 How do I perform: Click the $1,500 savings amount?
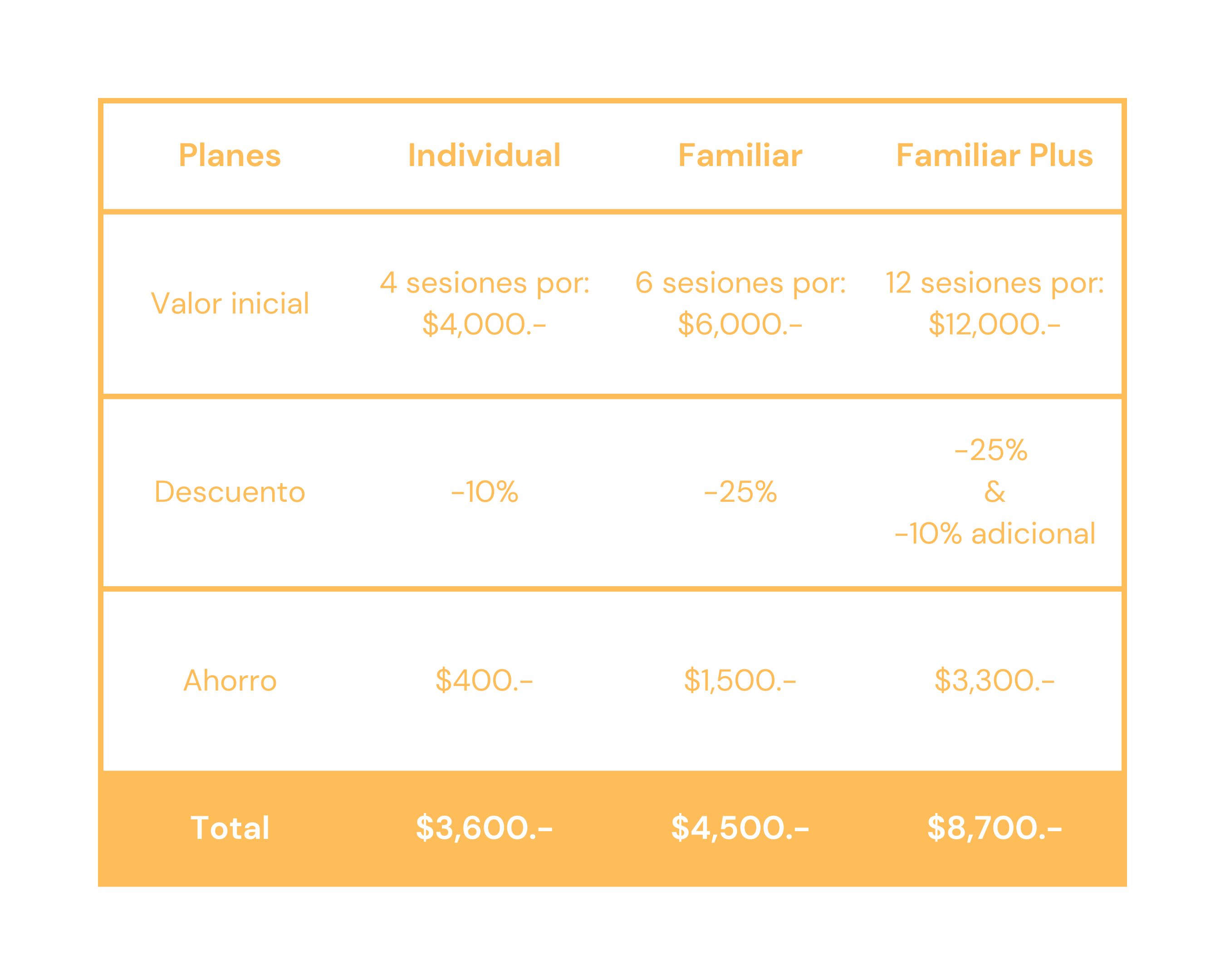pos(740,681)
